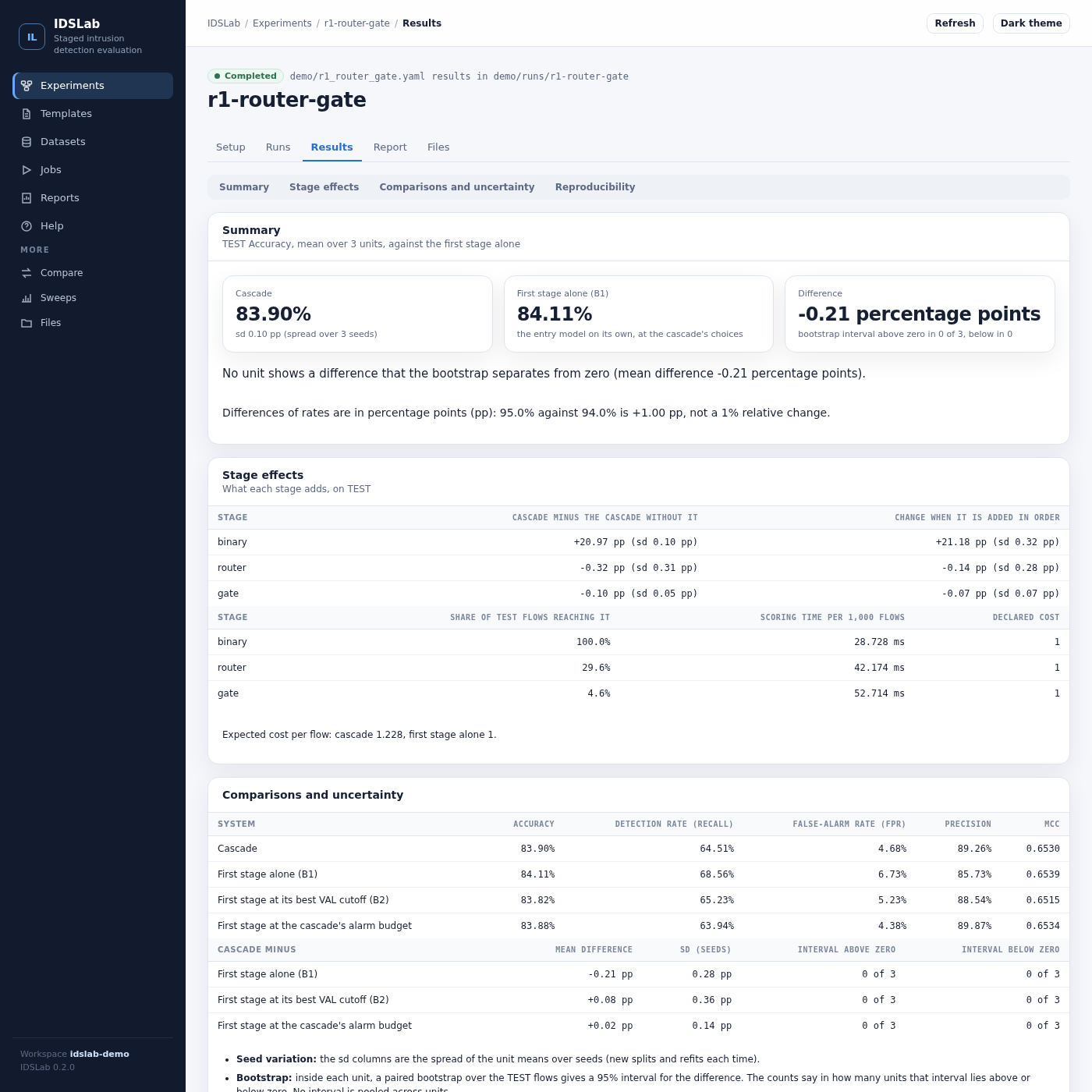Image resolution: width=1092 pixels, height=1092 pixels.
Task: Open the Files tab beside Report
Action: [438, 147]
